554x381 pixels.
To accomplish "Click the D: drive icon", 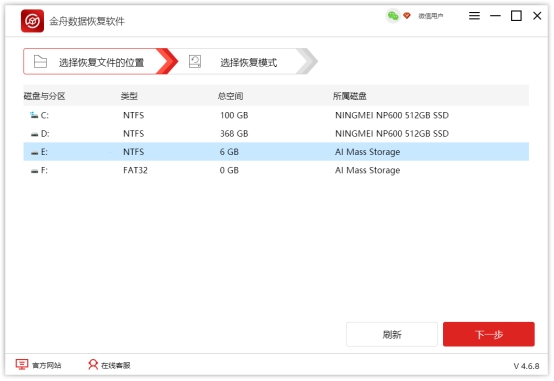I will pos(34,134).
